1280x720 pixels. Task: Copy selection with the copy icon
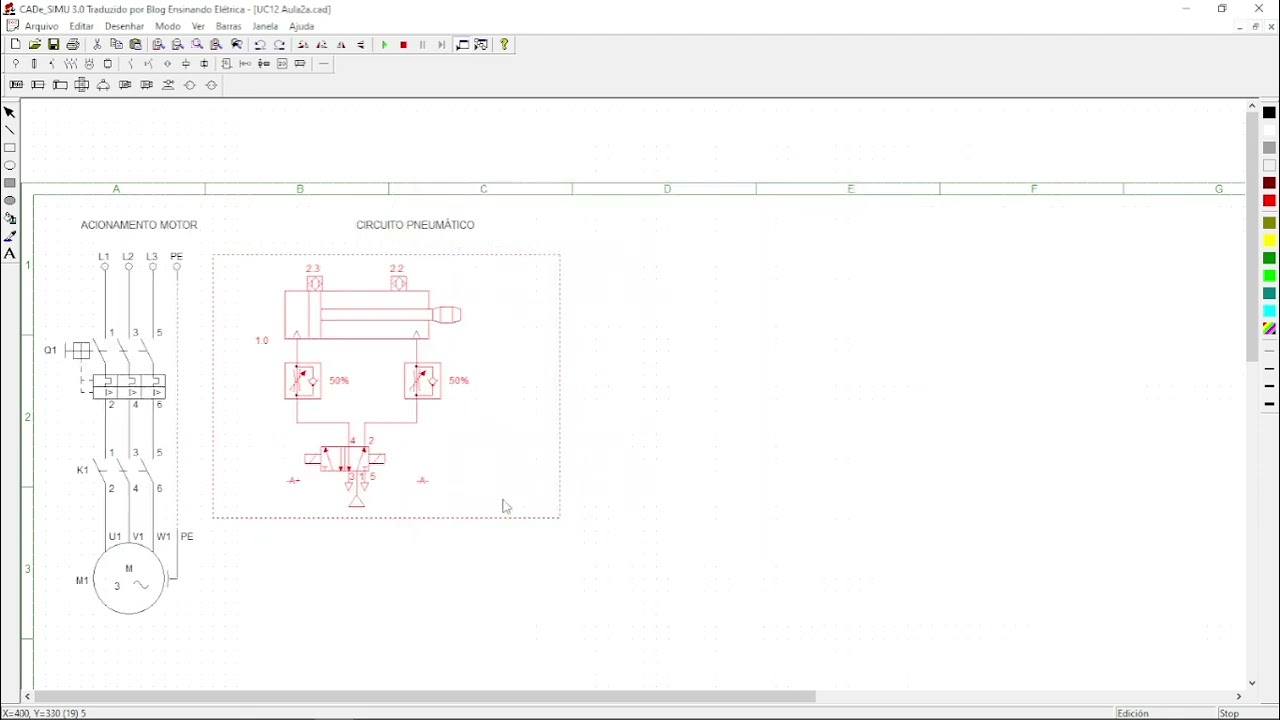[x=116, y=45]
